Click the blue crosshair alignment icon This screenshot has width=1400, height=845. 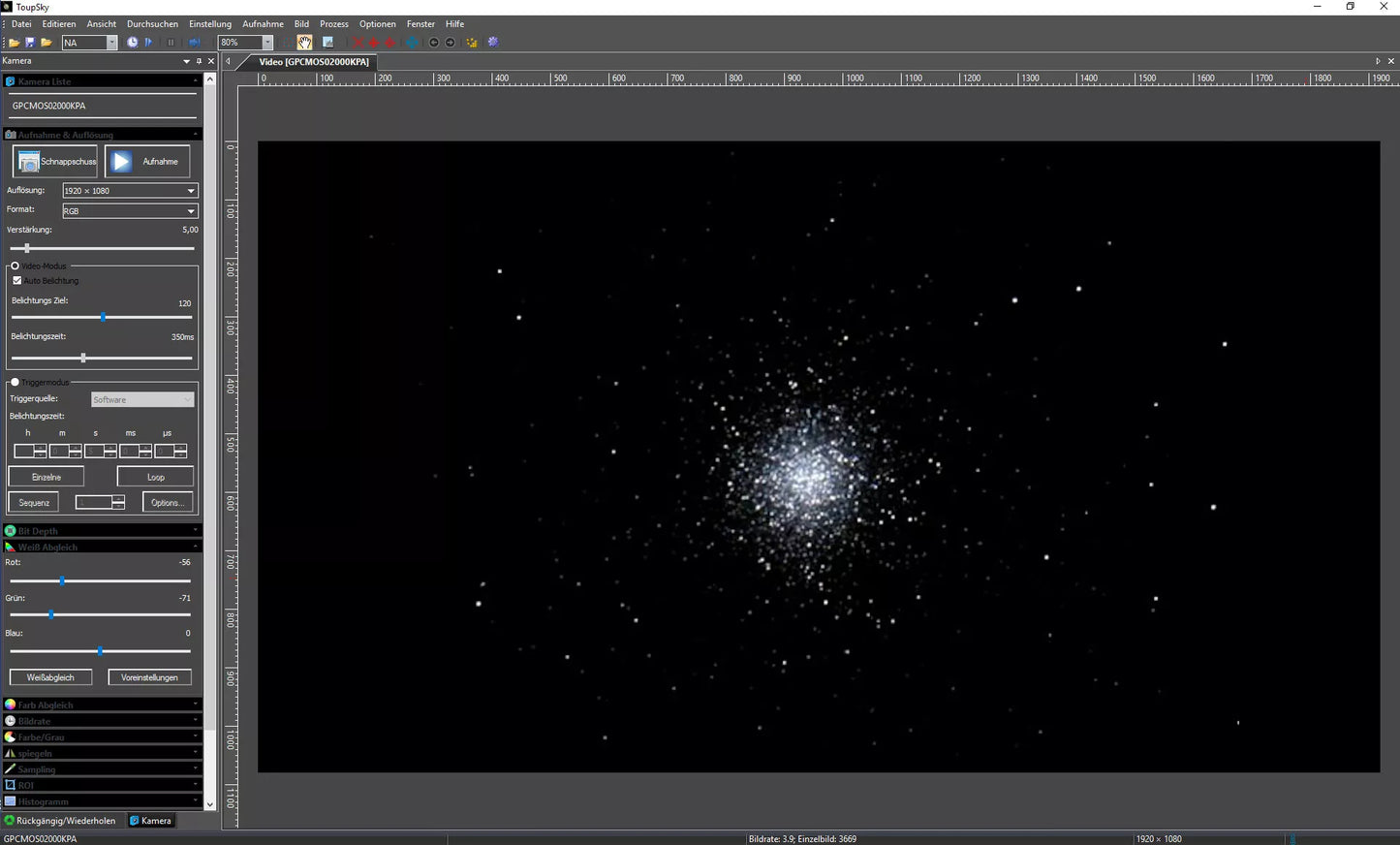(411, 43)
